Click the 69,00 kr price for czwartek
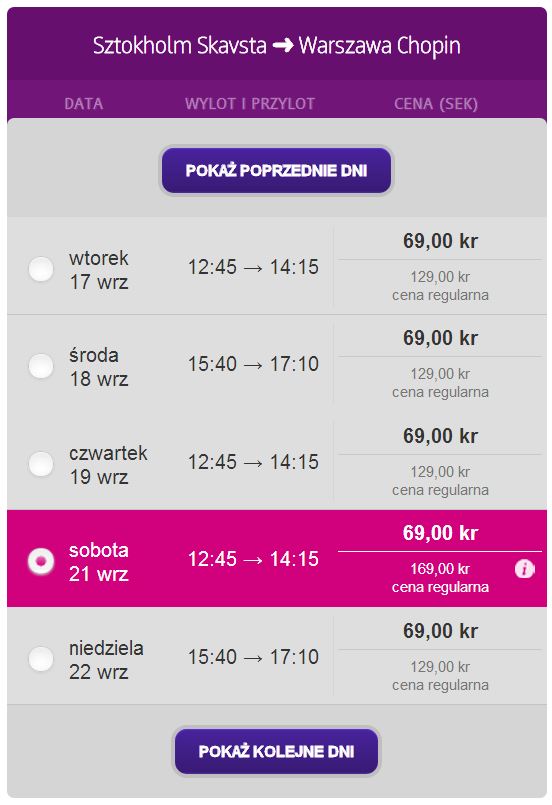552x805 pixels. 440,436
